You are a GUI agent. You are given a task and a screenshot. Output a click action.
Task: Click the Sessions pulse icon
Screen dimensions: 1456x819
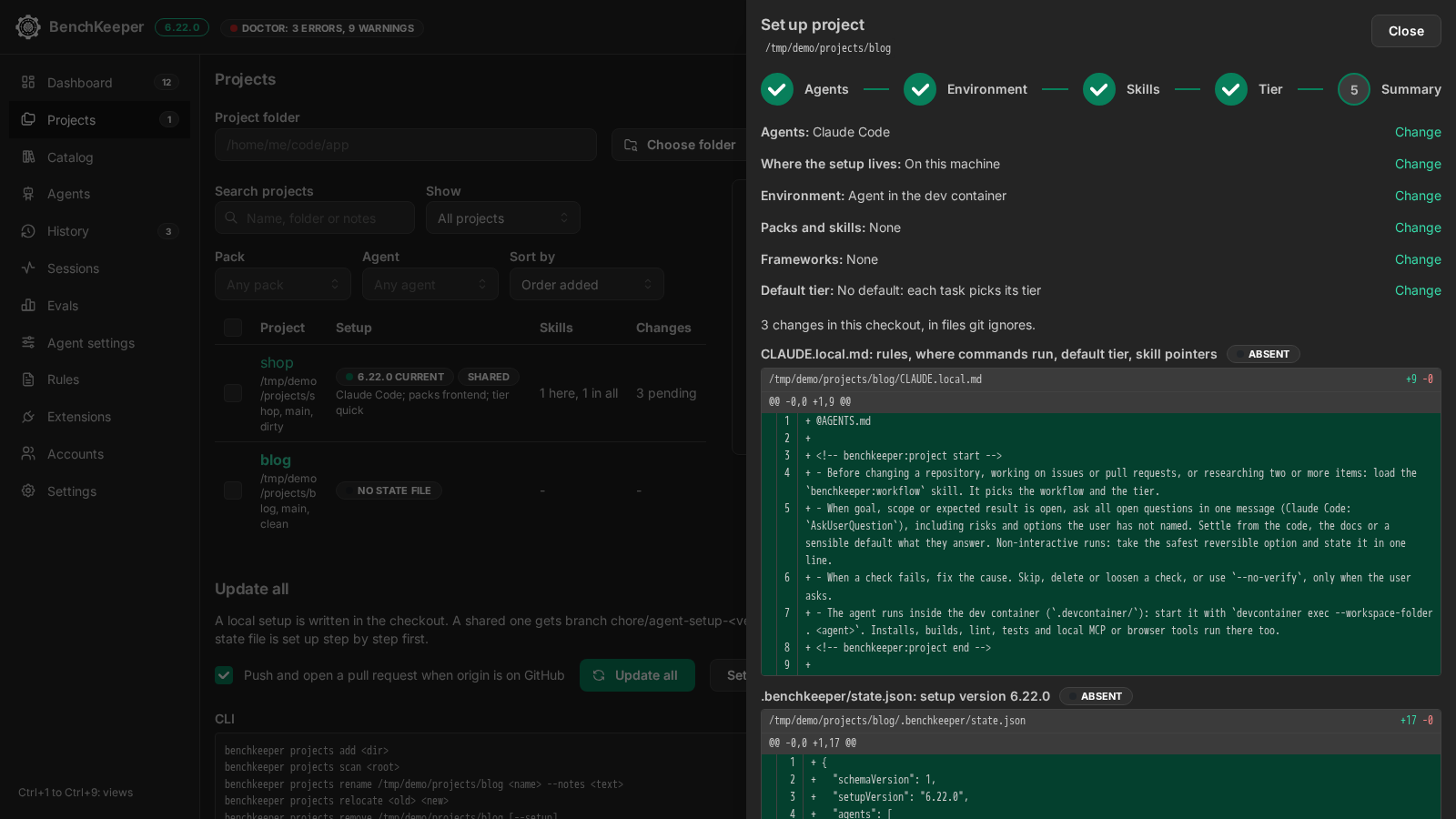click(x=28, y=268)
